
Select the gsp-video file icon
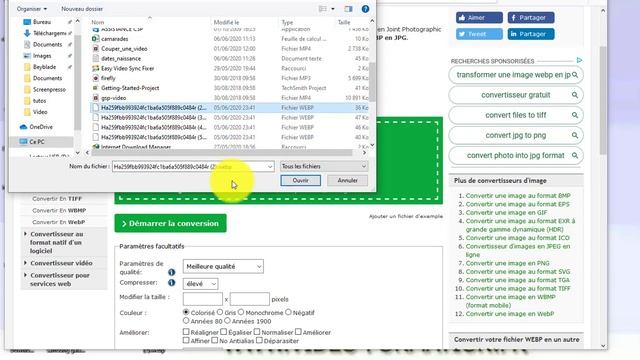pos(96,98)
